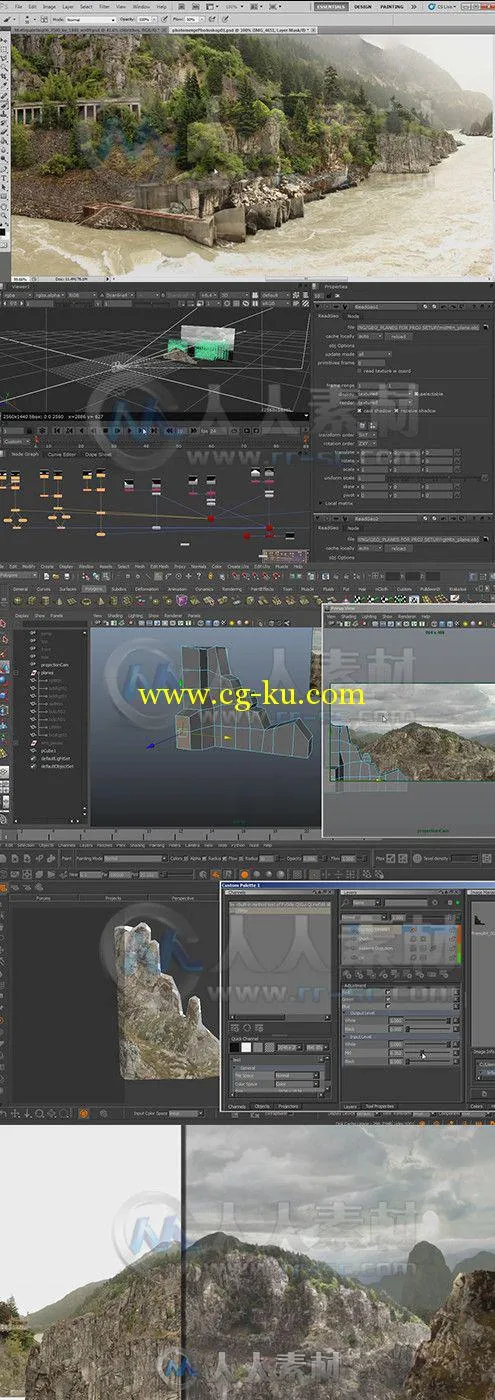Open the Curve Editor tab in Nuke
This screenshot has height=1400, width=495.
click(x=61, y=454)
